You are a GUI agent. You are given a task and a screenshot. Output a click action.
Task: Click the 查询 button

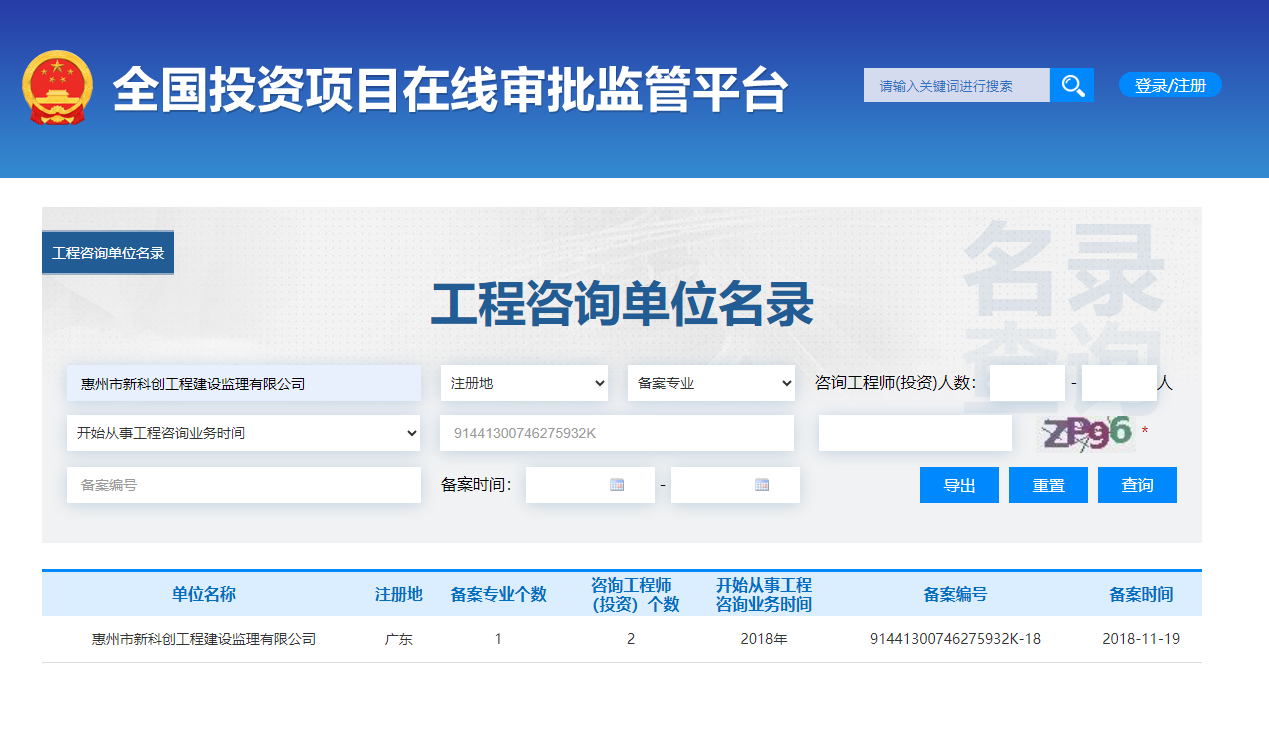1137,484
